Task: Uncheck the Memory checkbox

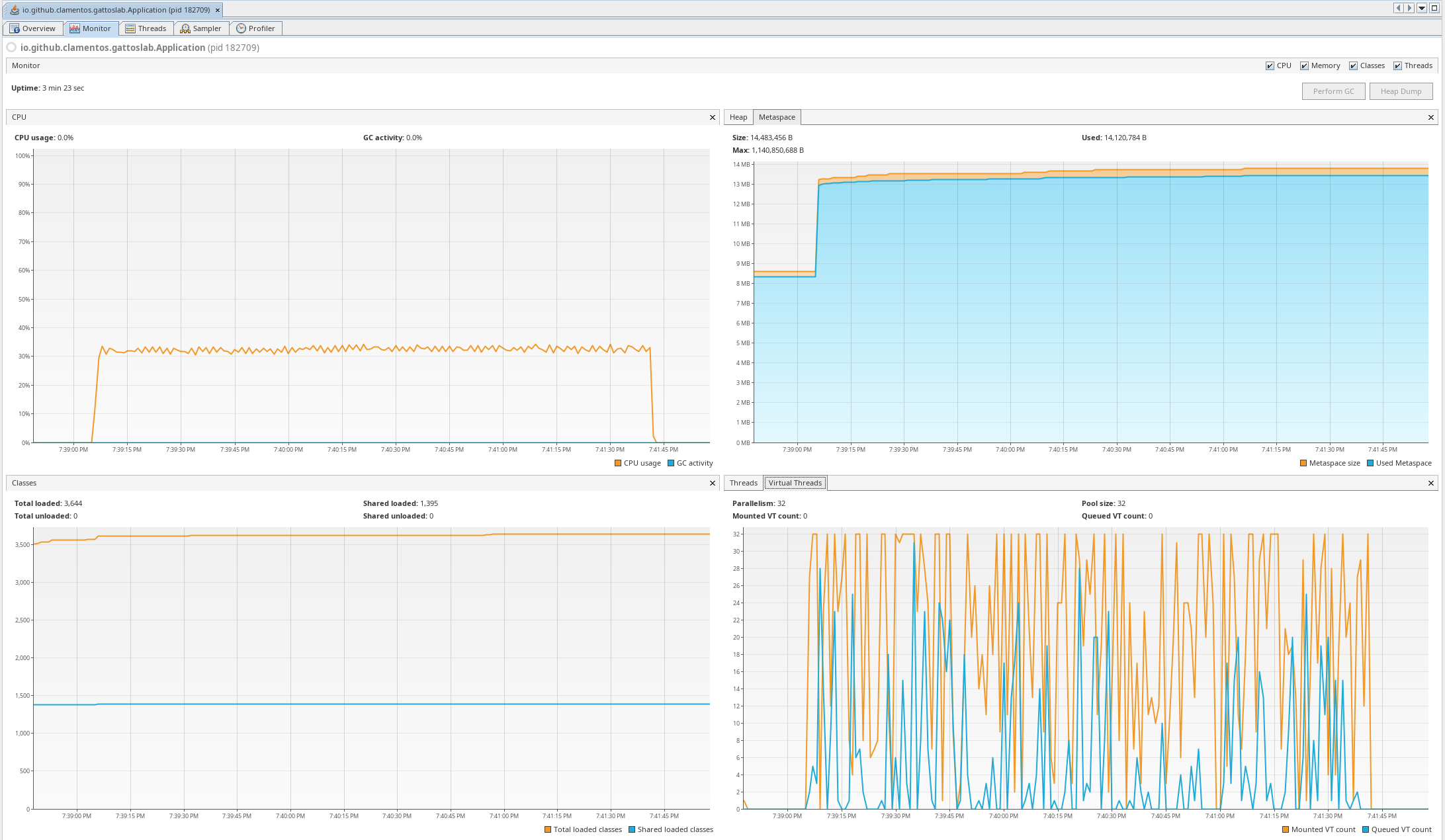Action: (x=1304, y=65)
